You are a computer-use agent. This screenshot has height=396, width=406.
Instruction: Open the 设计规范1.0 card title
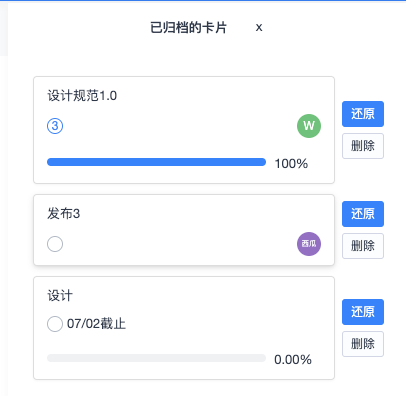tap(82, 96)
